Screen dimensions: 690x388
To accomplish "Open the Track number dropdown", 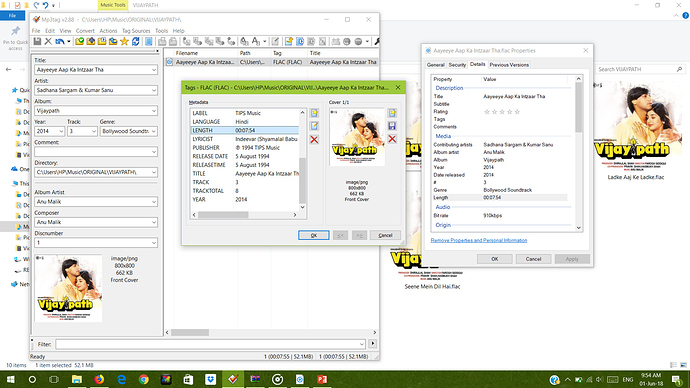I will click(93, 131).
